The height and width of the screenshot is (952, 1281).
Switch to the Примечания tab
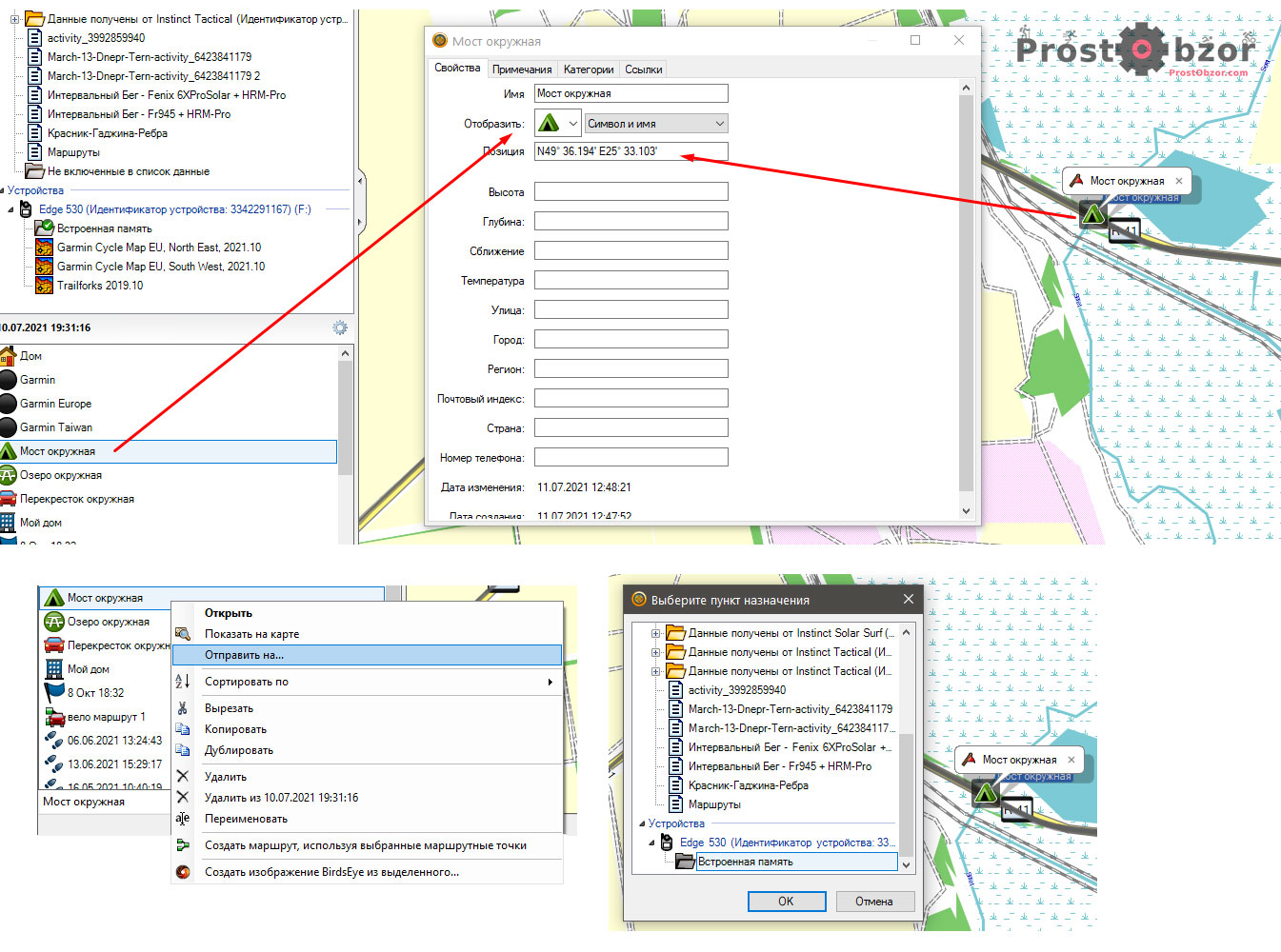[x=522, y=69]
